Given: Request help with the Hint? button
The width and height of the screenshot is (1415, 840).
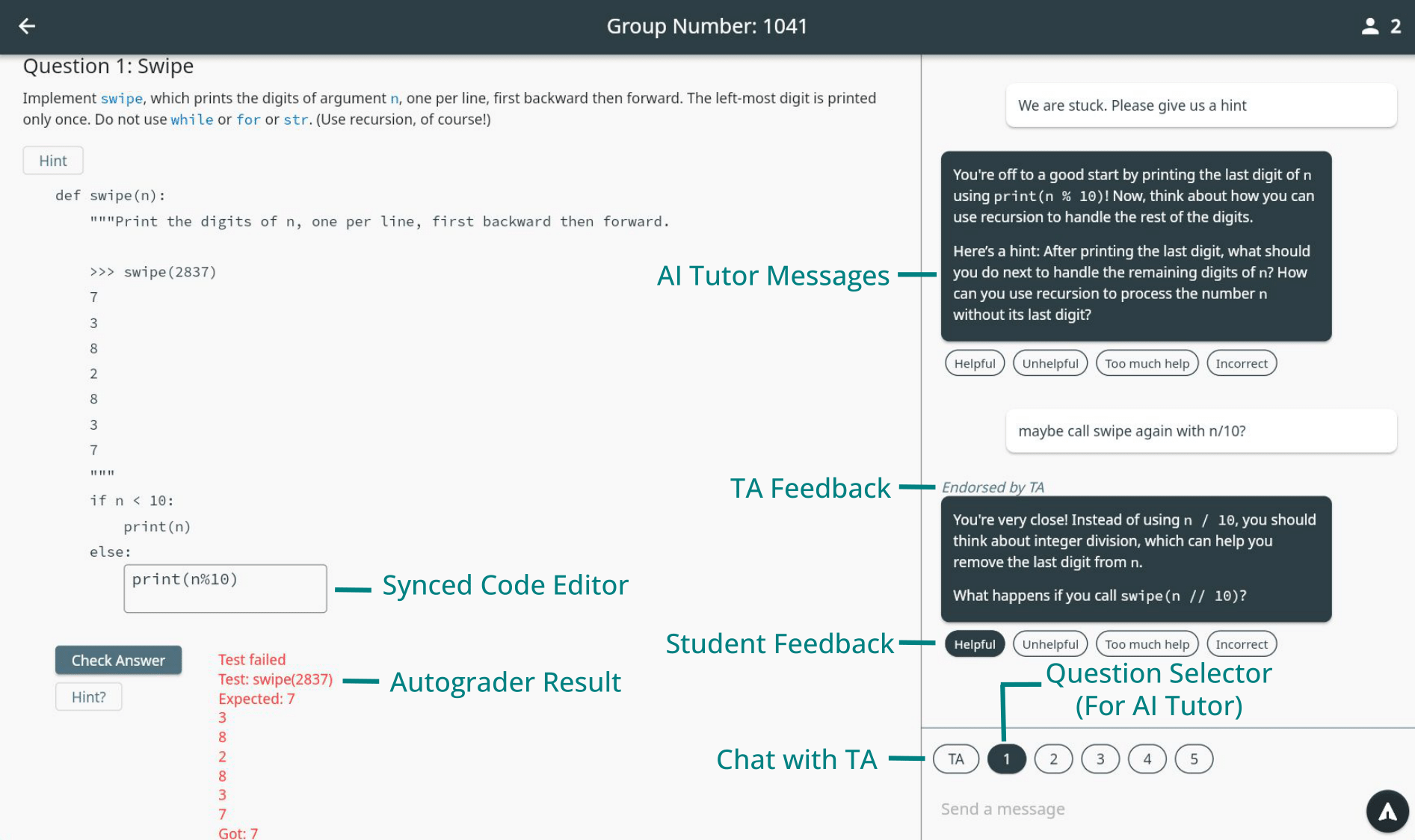Looking at the screenshot, I should [88, 697].
